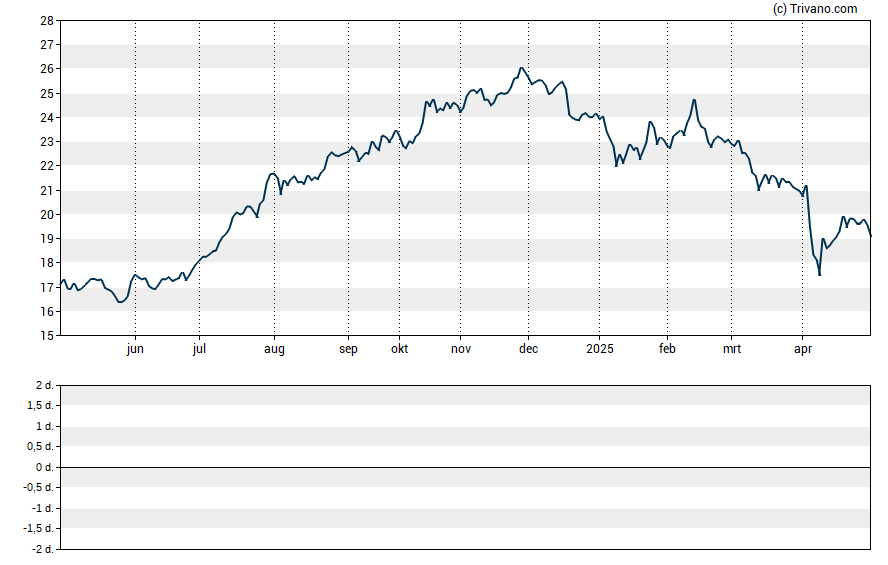Click the 'jun' month label on the x-axis
This screenshot has width=888, height=565.
point(135,349)
